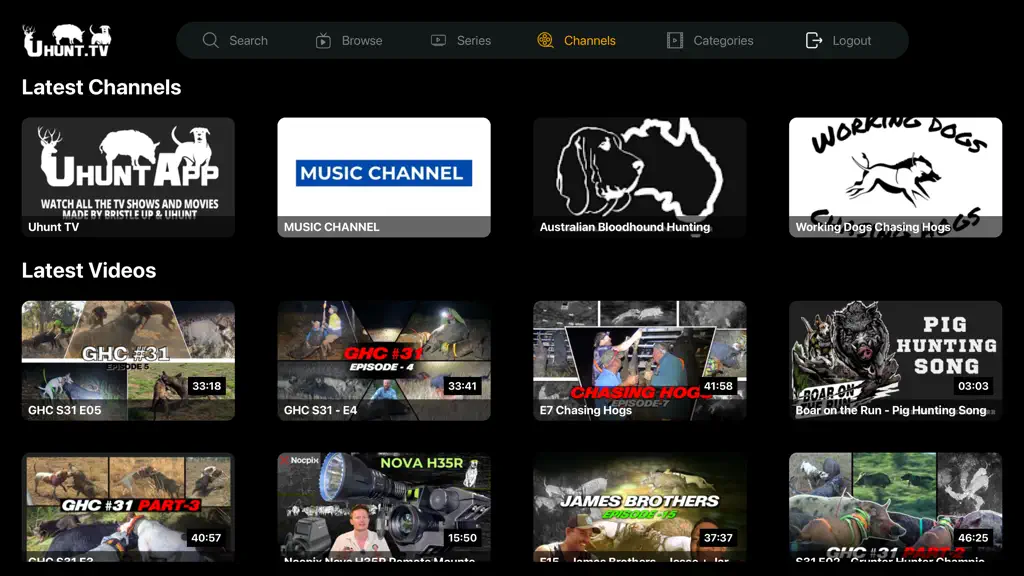Open the MUSIC CHANNEL card

(x=384, y=177)
